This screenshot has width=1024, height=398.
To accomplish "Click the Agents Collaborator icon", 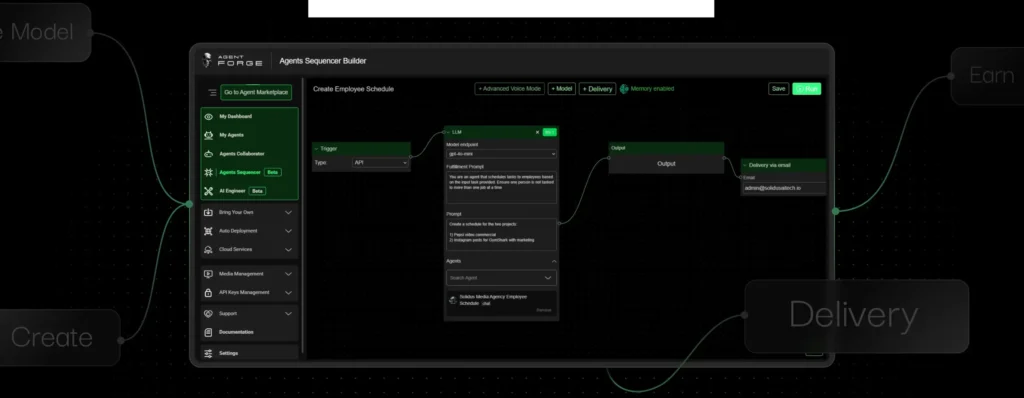I will coord(208,154).
